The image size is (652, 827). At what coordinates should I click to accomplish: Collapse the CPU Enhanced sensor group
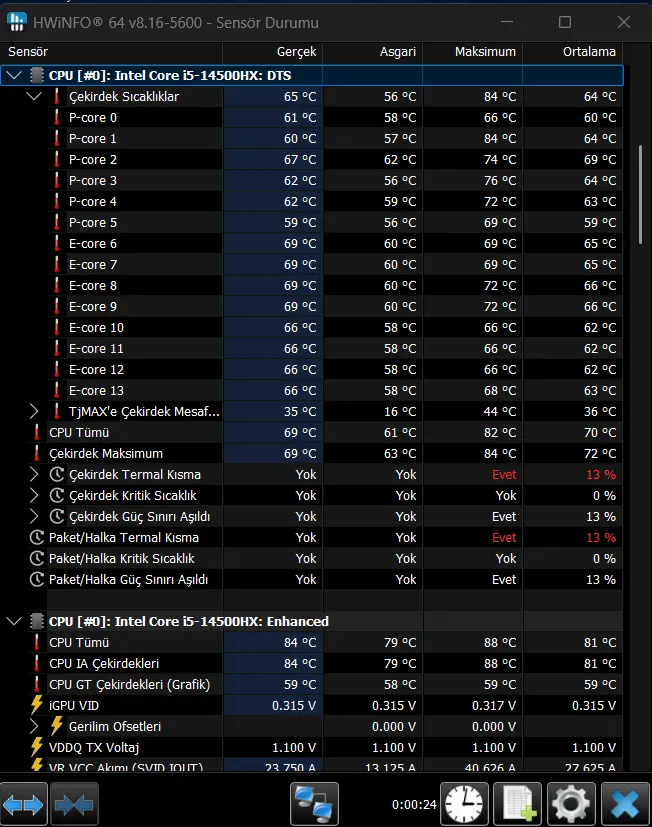(14, 621)
